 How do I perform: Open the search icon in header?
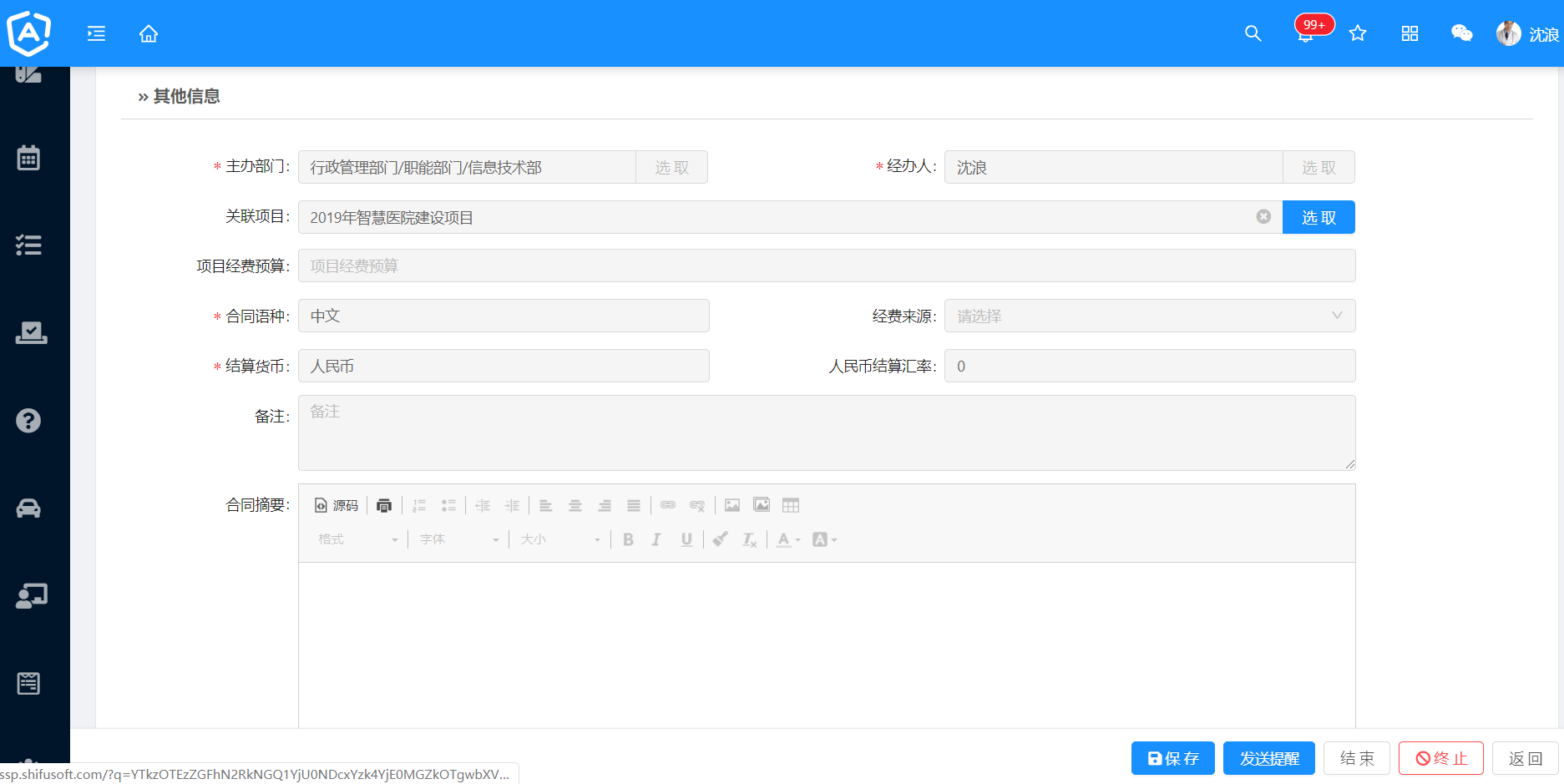[1253, 33]
